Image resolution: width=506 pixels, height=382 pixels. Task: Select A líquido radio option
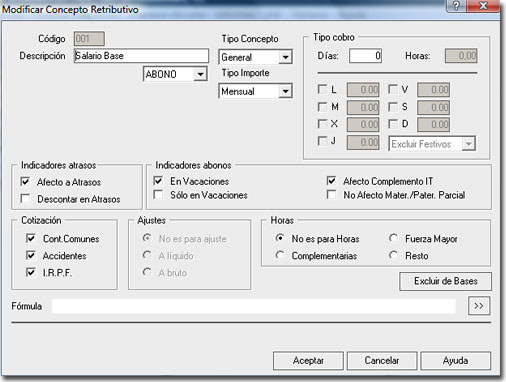coord(147,255)
